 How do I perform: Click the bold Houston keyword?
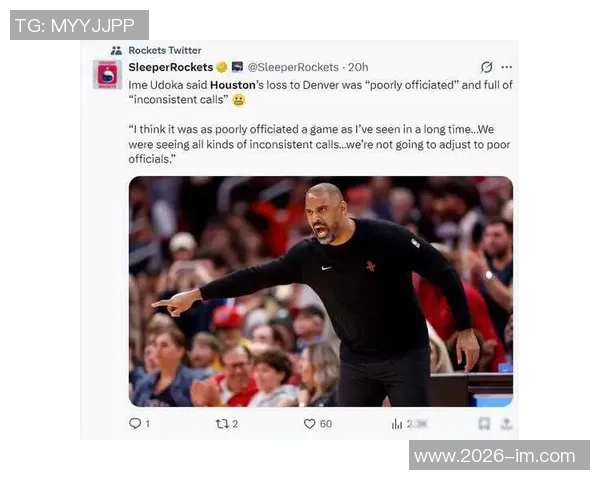233,85
